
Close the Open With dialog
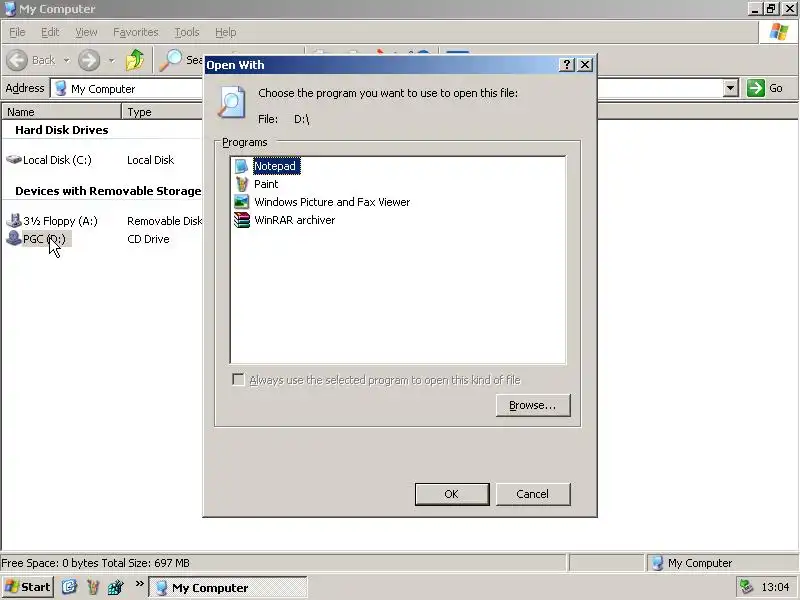(585, 65)
